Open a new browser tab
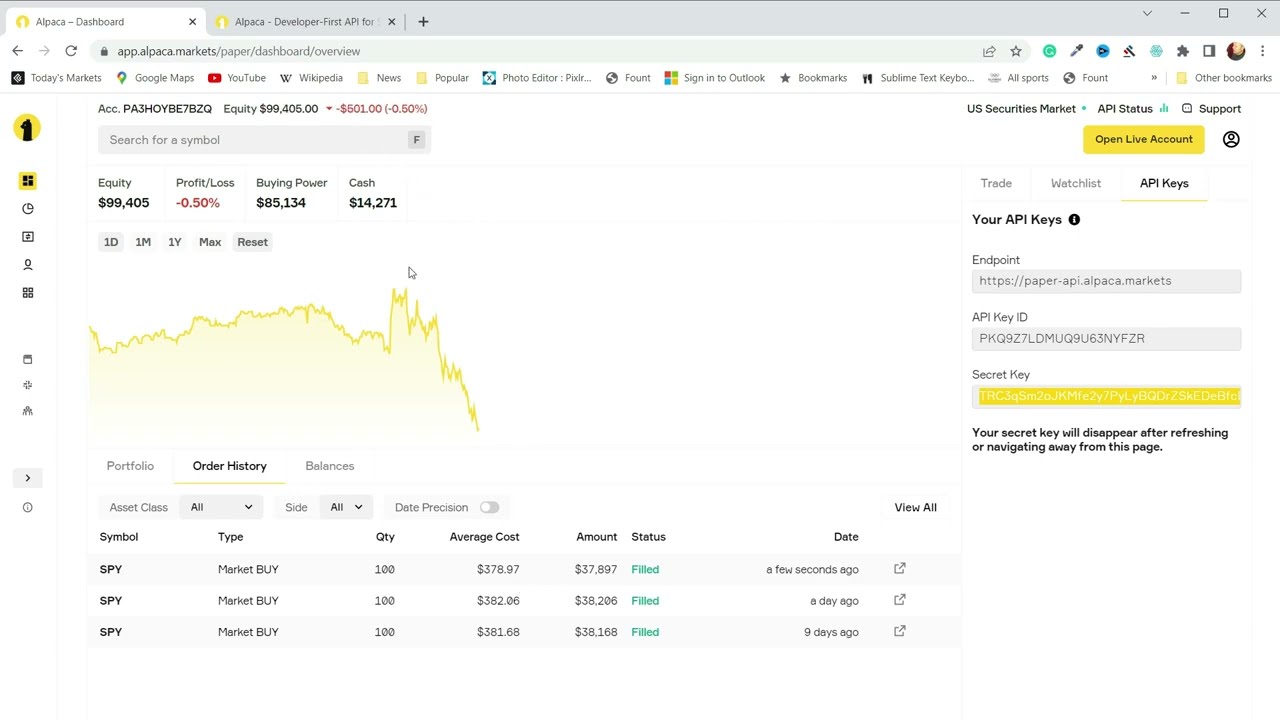Viewport: 1280px width, 720px height. click(423, 22)
